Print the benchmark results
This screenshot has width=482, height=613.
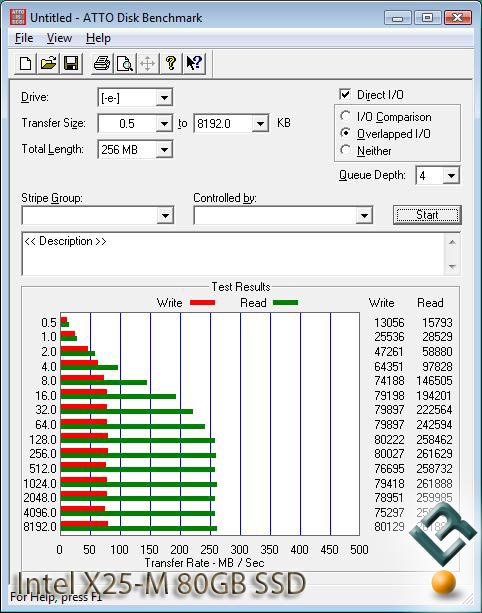click(x=102, y=63)
